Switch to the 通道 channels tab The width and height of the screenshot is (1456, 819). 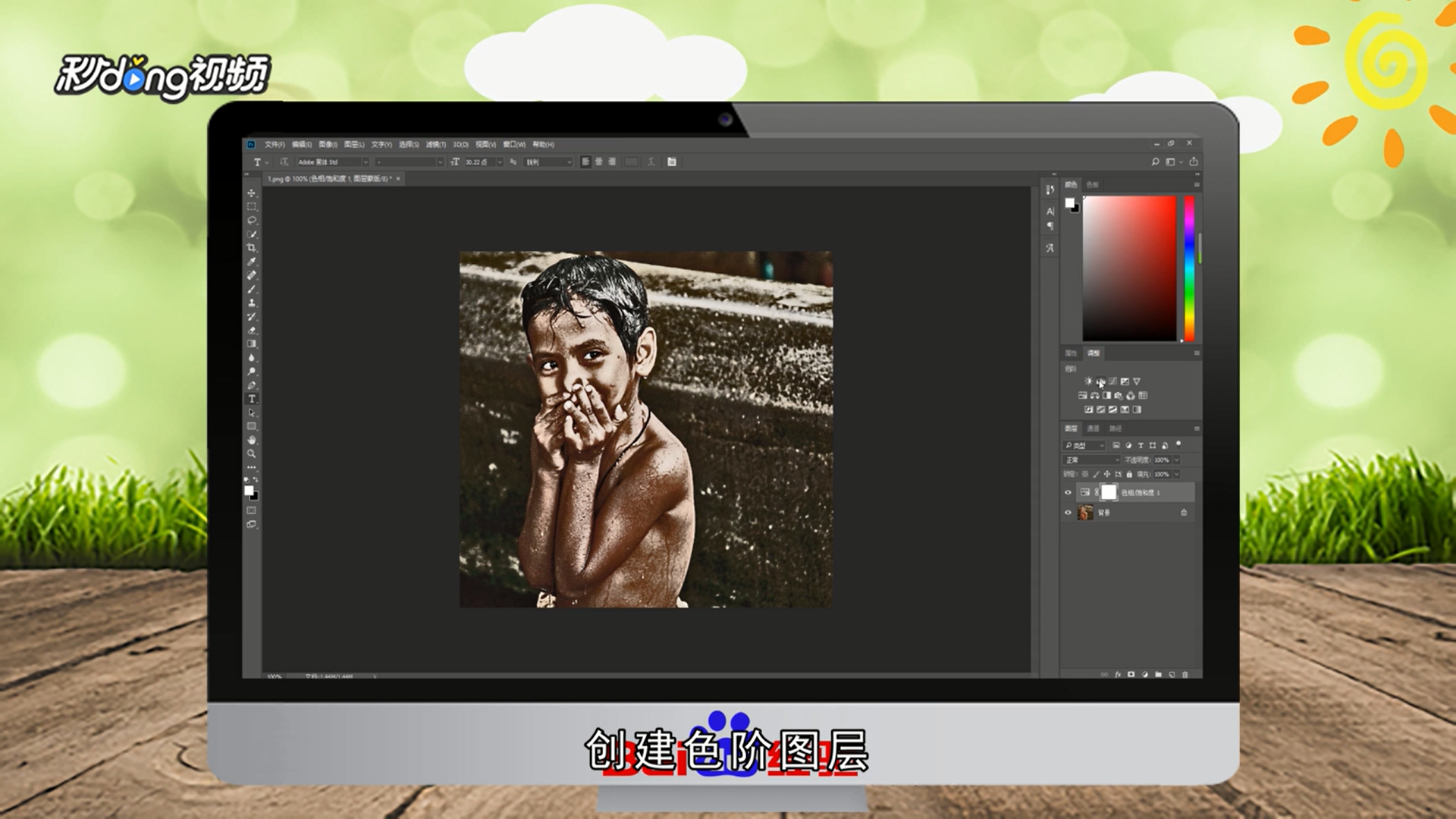[x=1093, y=428]
